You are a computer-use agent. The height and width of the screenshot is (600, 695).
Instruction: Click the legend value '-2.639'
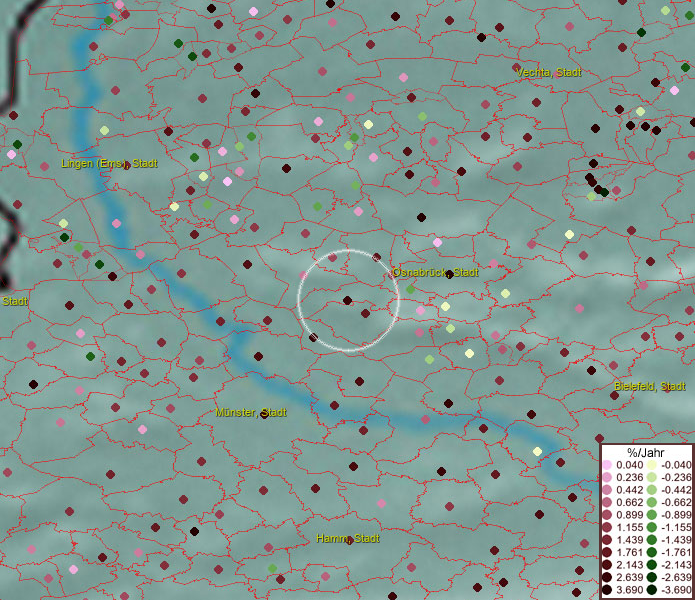pos(676,577)
